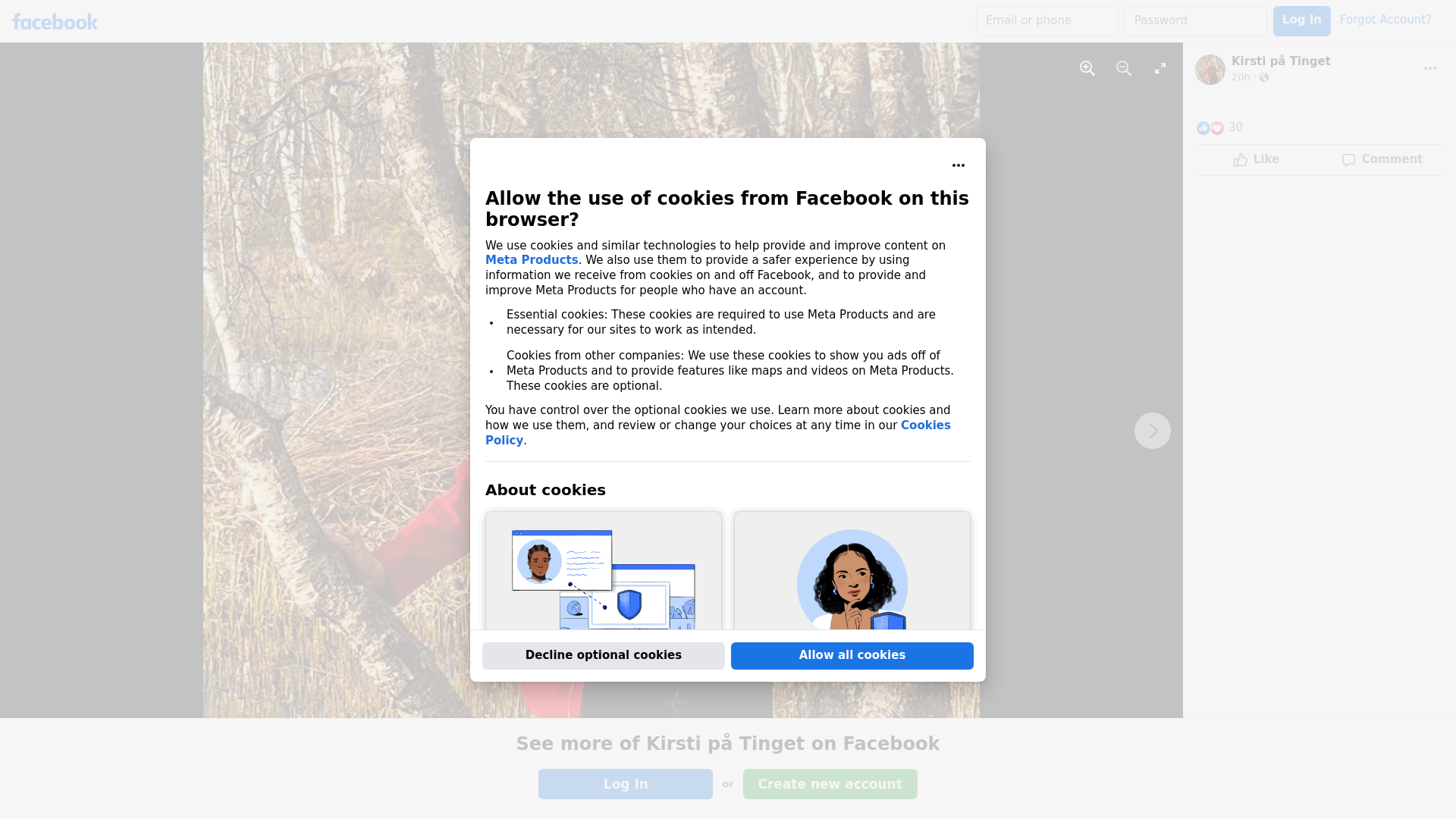This screenshot has width=1456, height=819.
Task: Zoom in on the photo
Action: pos(1087,68)
